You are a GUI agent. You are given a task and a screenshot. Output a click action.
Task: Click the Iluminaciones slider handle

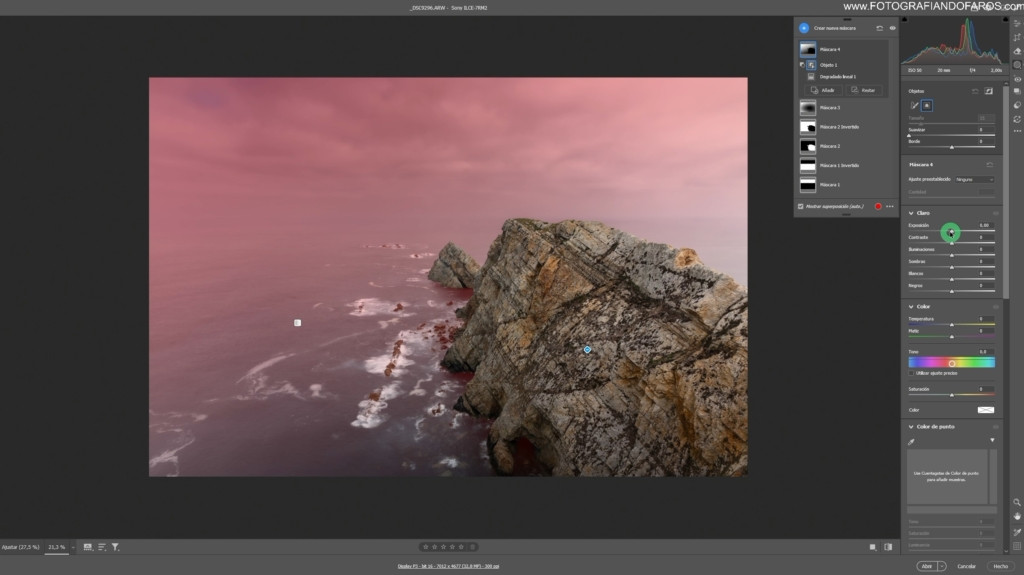tap(952, 255)
